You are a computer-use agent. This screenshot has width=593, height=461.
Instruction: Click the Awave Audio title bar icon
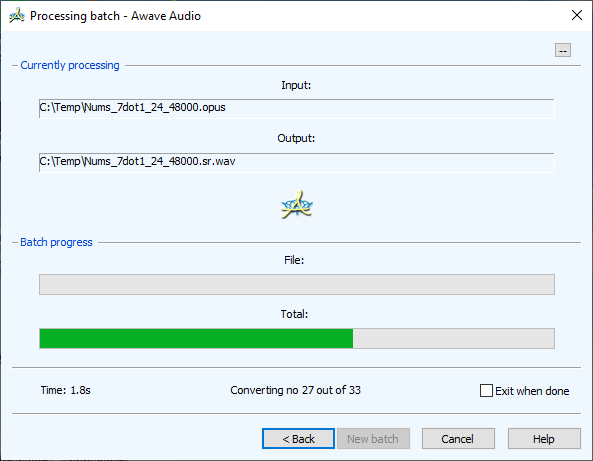(x=17, y=16)
